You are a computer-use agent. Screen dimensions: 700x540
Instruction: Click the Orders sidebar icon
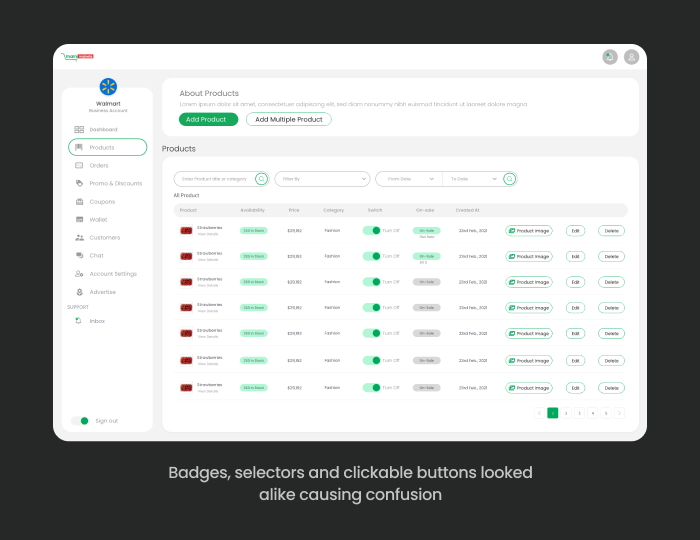[79, 166]
